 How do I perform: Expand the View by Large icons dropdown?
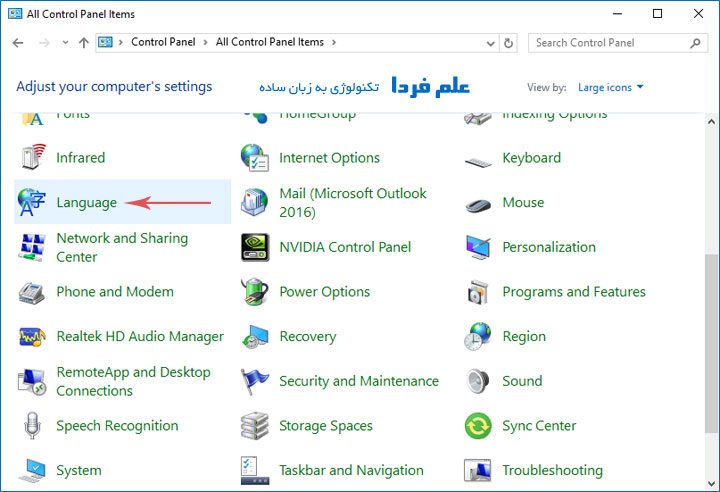[x=611, y=87]
